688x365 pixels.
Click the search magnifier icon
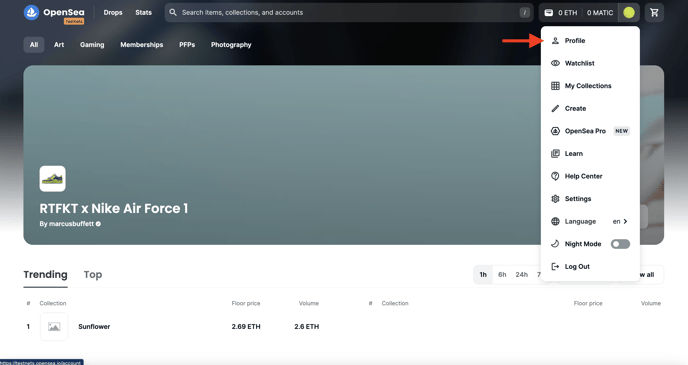[x=173, y=12]
